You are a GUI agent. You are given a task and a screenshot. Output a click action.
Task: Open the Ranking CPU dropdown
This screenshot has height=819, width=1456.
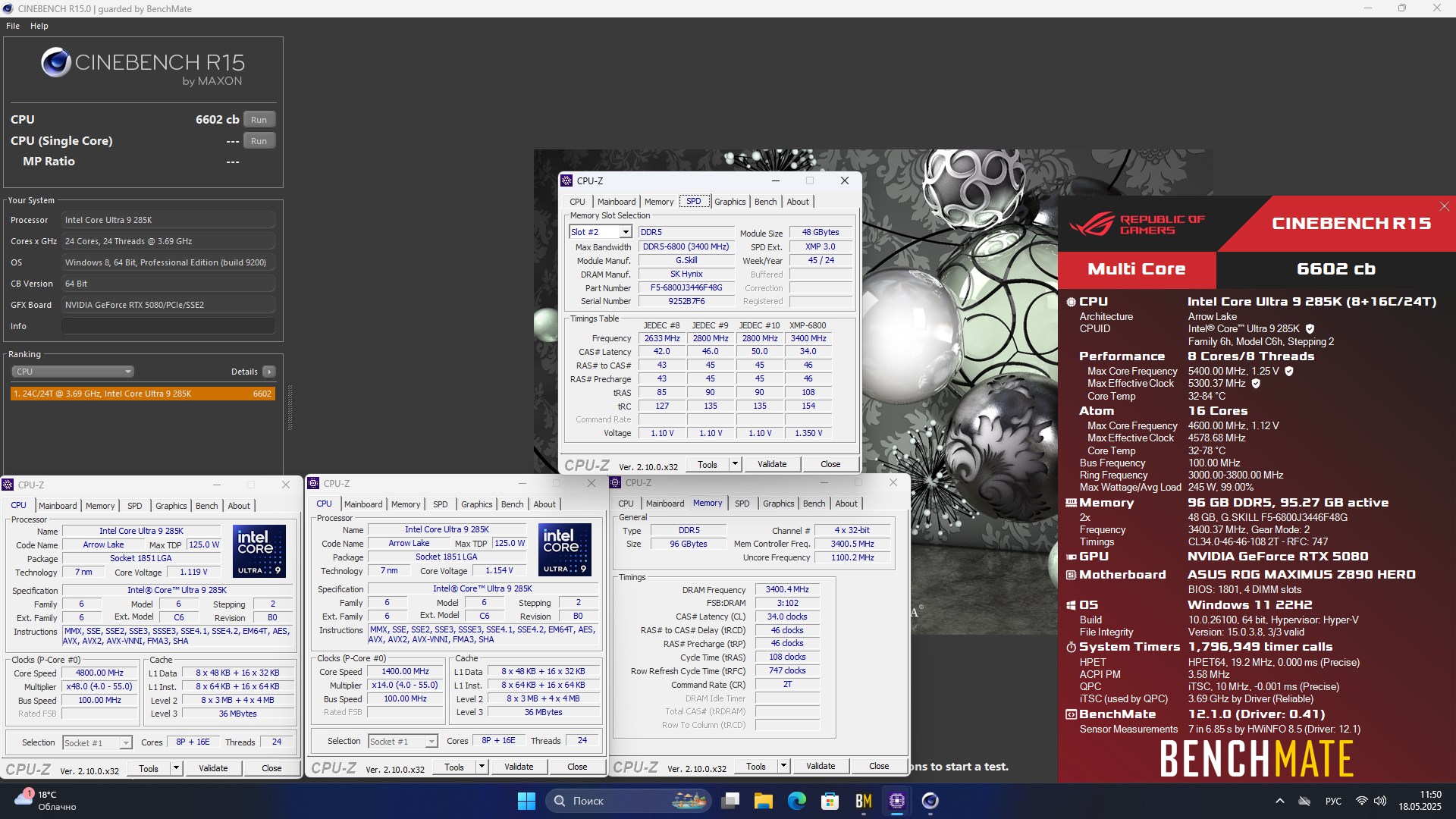(x=73, y=372)
